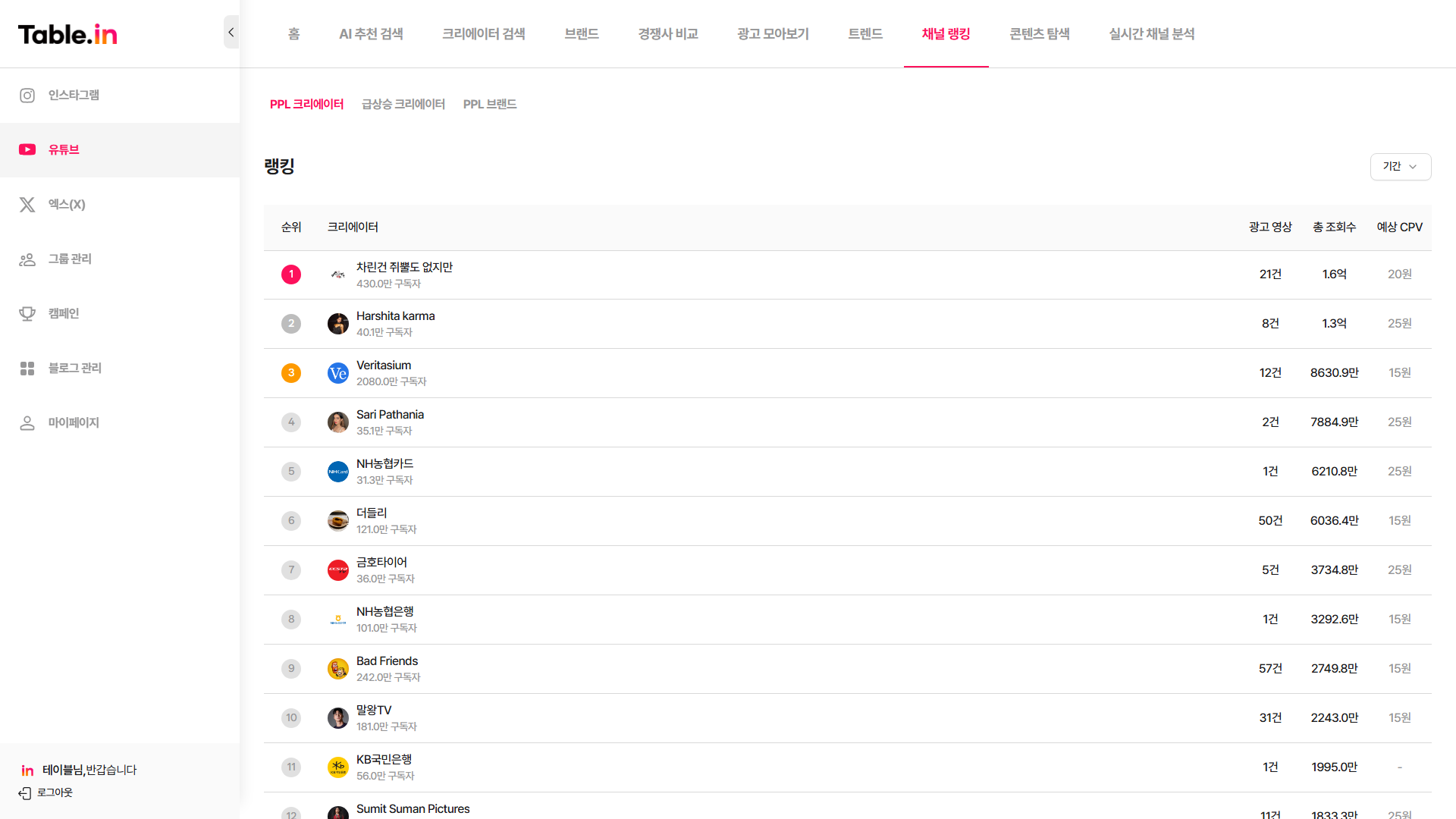Open the 차린건 쥐뿔도 없지만 creator name
Screen dimensions: 1456x819
tap(404, 268)
